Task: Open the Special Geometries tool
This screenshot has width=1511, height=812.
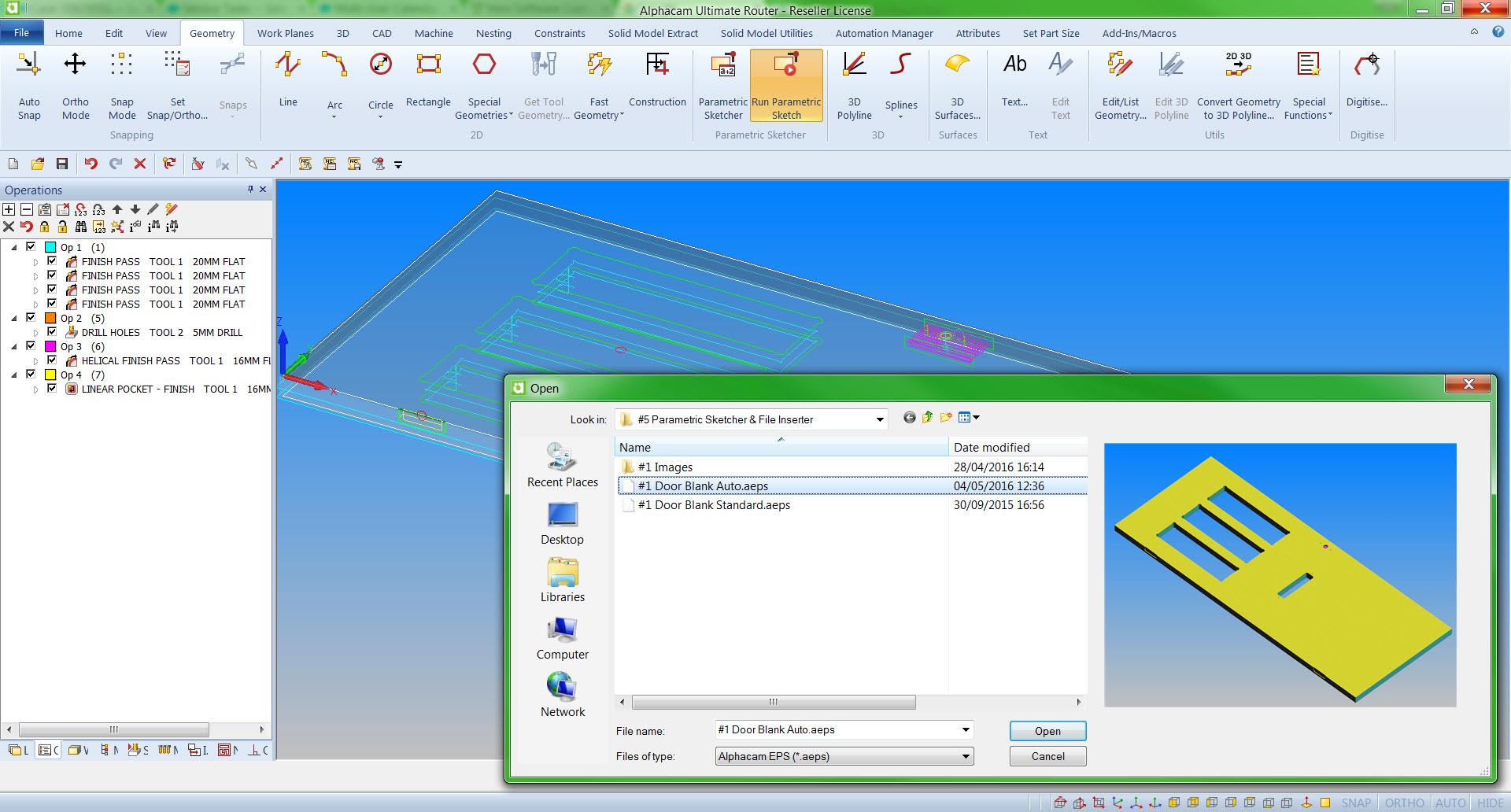Action: [x=484, y=85]
